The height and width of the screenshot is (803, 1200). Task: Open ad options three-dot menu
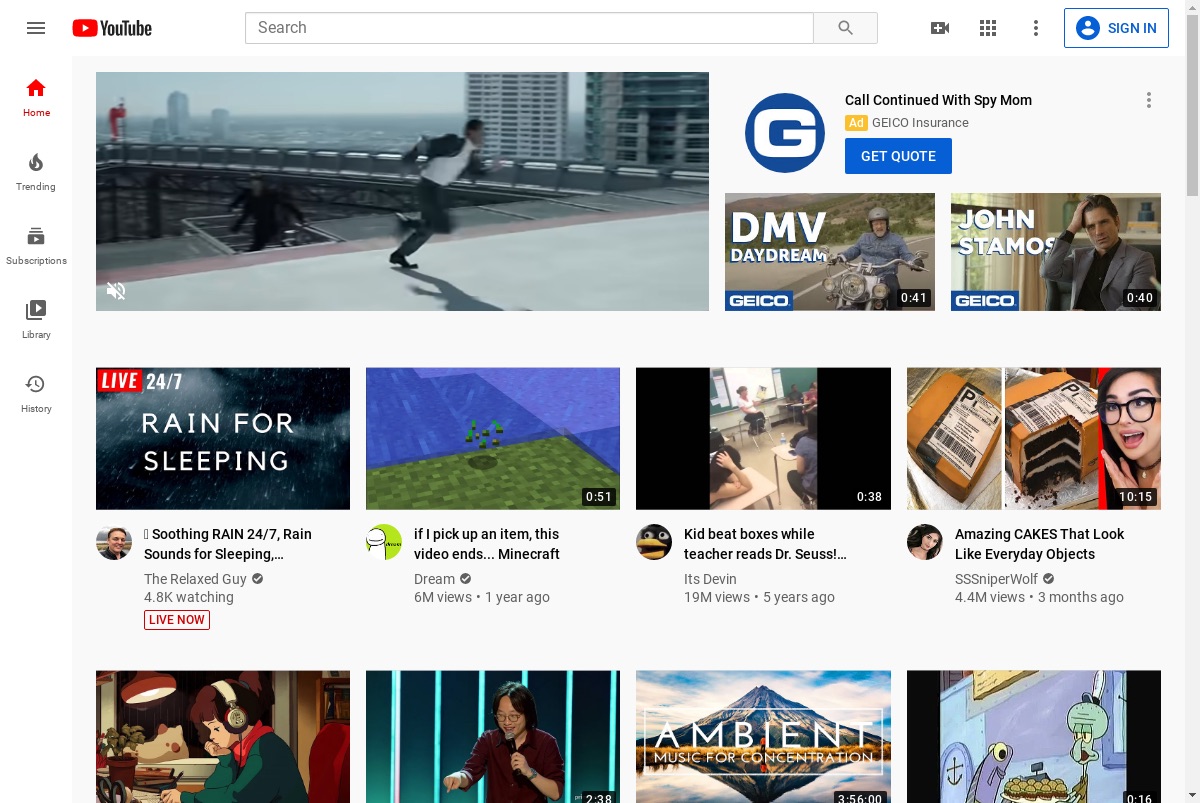point(1149,100)
